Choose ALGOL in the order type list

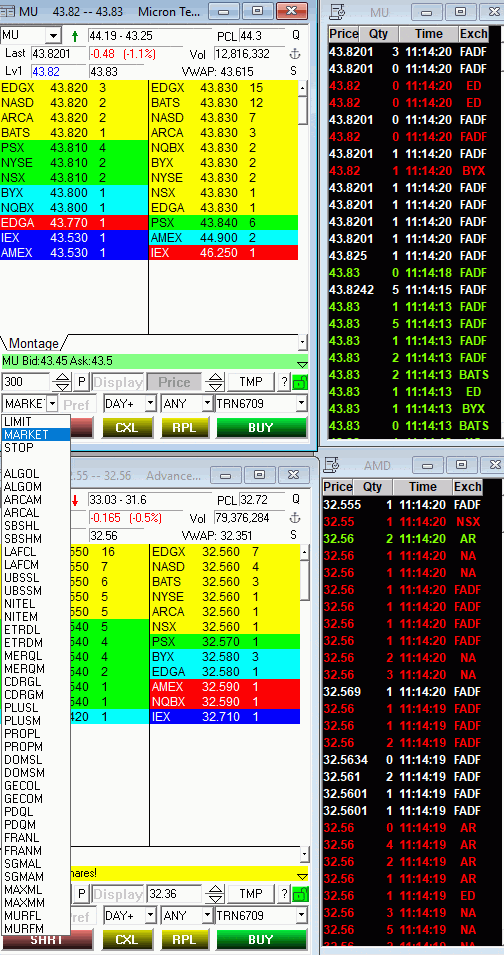(37, 474)
